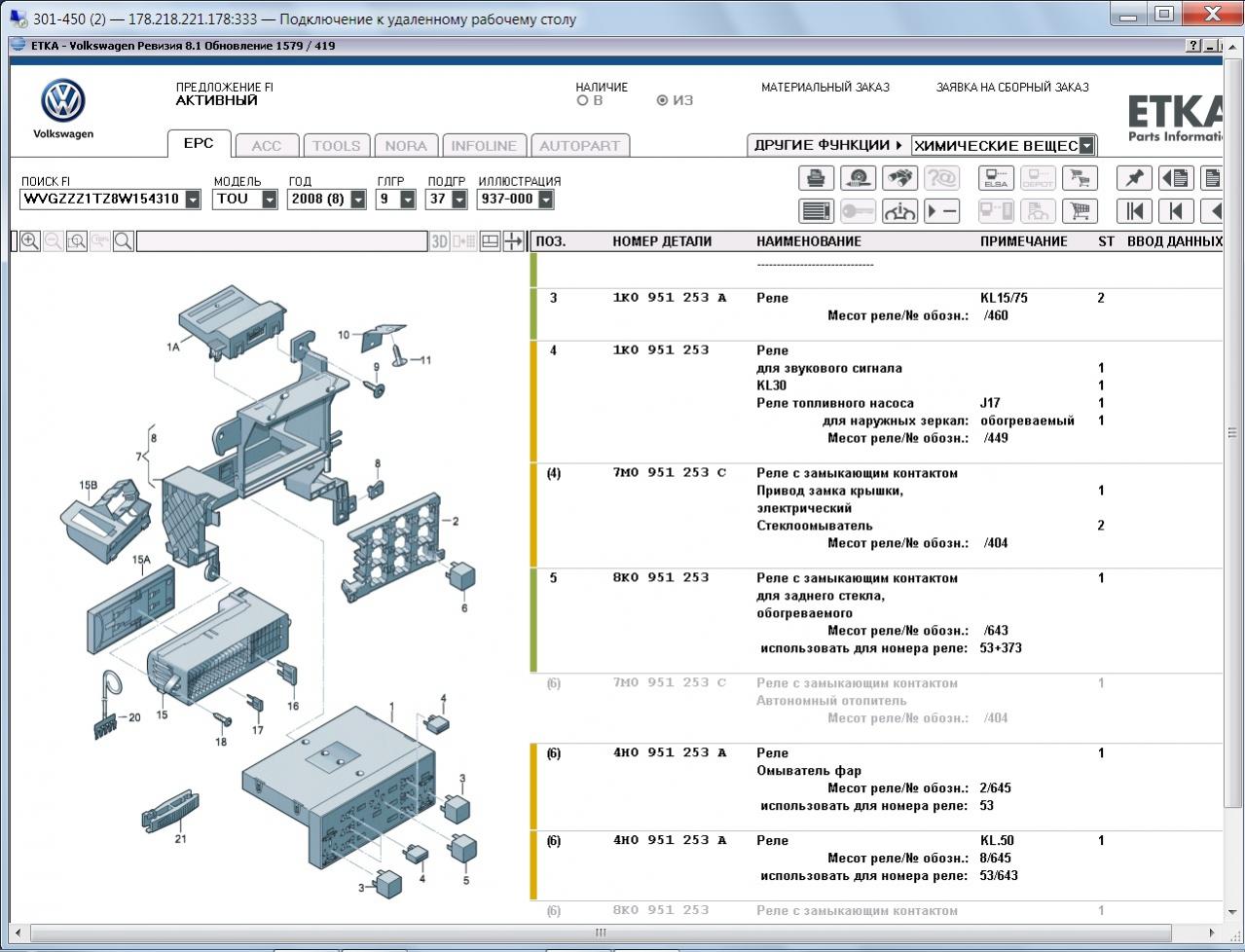The height and width of the screenshot is (952, 1245).
Task: Click the 'J17' note cell
Action: [x=990, y=403]
